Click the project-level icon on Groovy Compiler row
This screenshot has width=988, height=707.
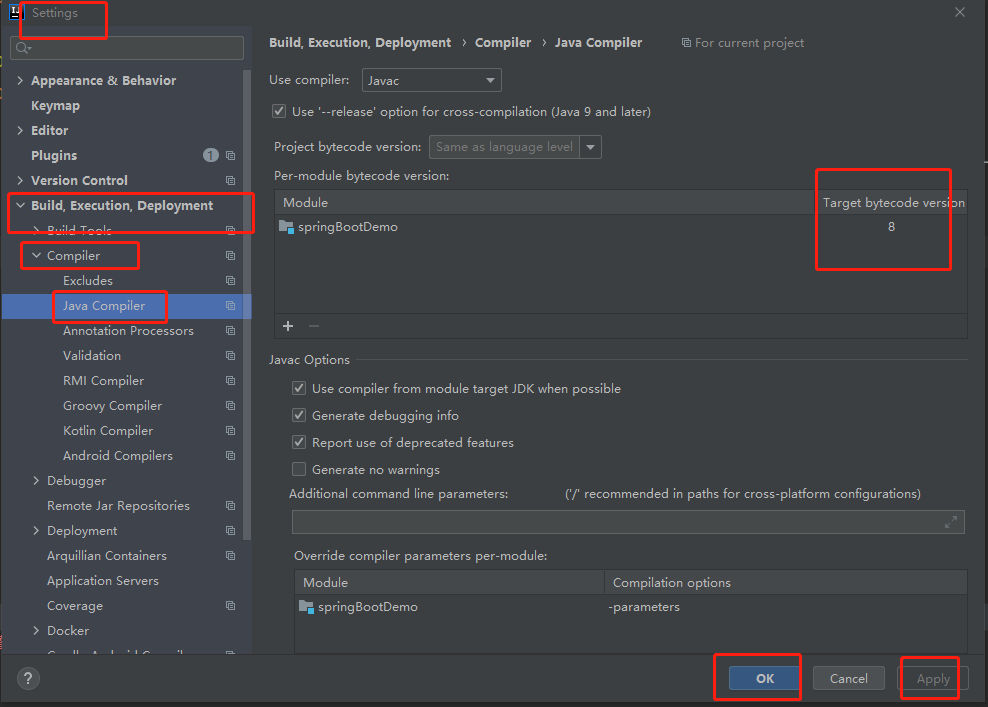coord(231,406)
